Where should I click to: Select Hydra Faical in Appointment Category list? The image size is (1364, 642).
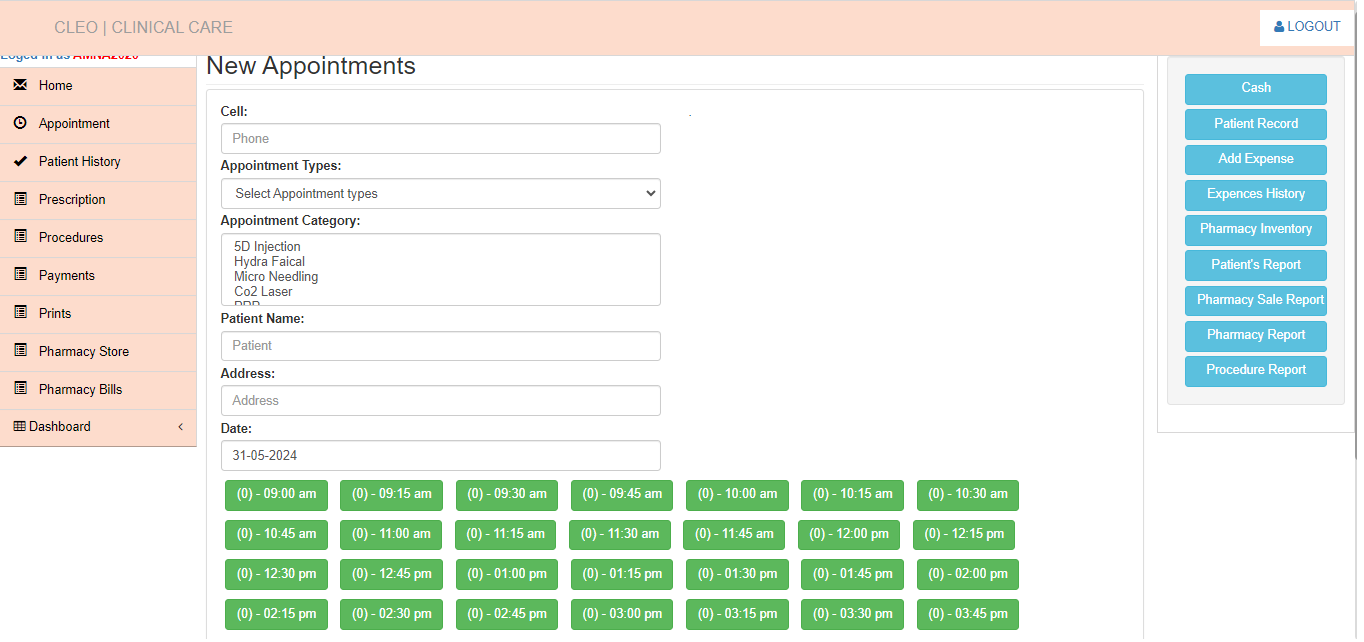point(269,262)
